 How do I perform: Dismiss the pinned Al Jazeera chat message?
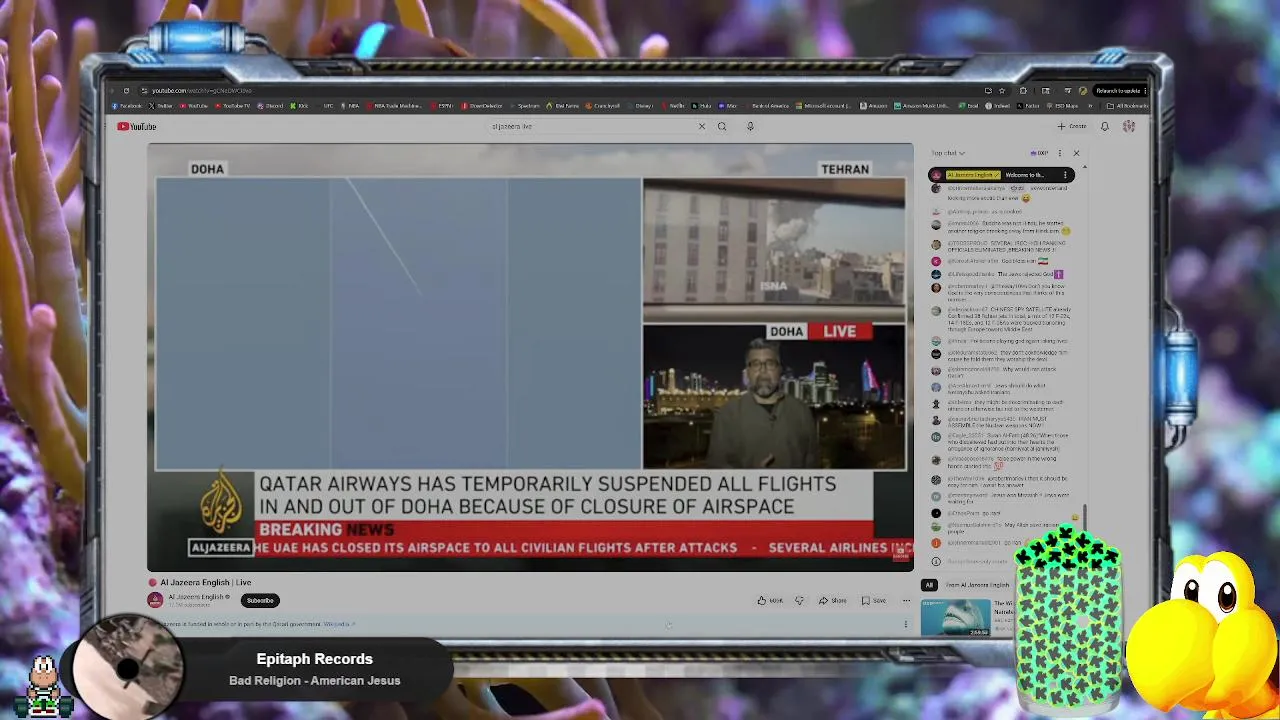(1065, 175)
